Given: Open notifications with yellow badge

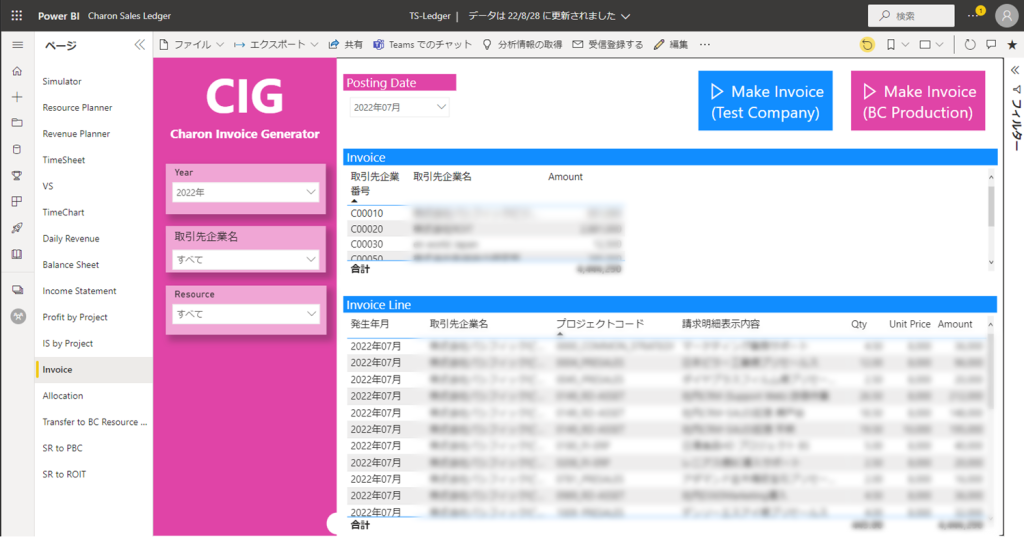Looking at the screenshot, I should click(976, 14).
